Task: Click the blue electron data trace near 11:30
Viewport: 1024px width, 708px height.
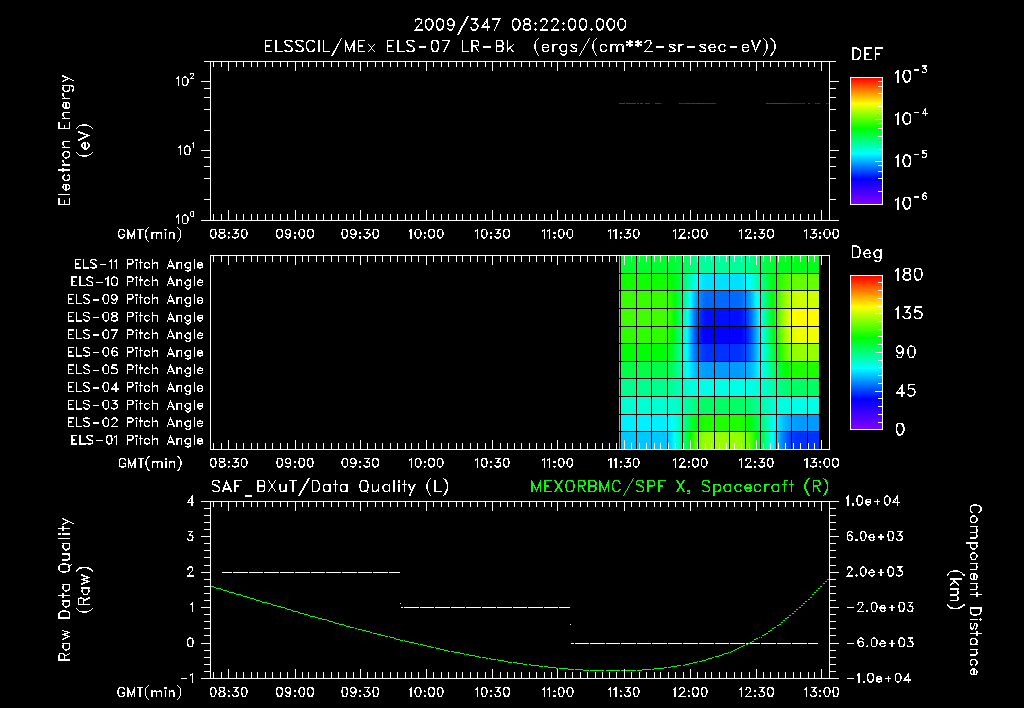Action: coord(640,103)
